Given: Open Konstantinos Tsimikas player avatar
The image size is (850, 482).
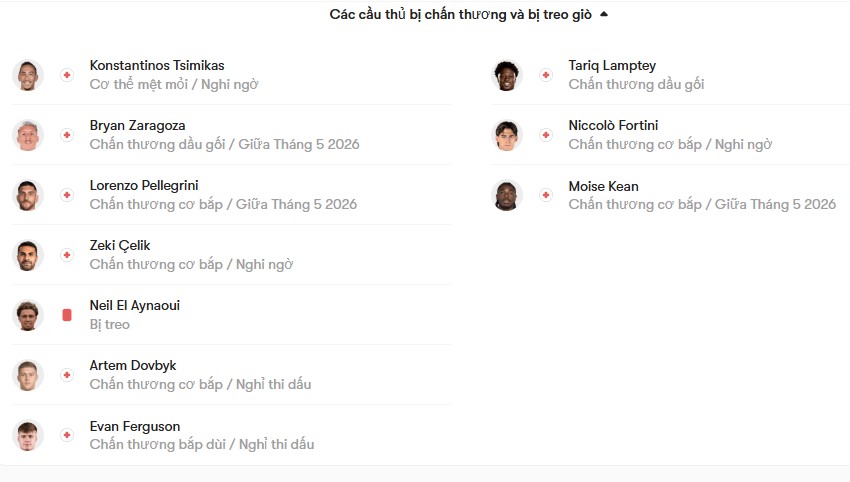Looking at the screenshot, I should click(x=28, y=75).
